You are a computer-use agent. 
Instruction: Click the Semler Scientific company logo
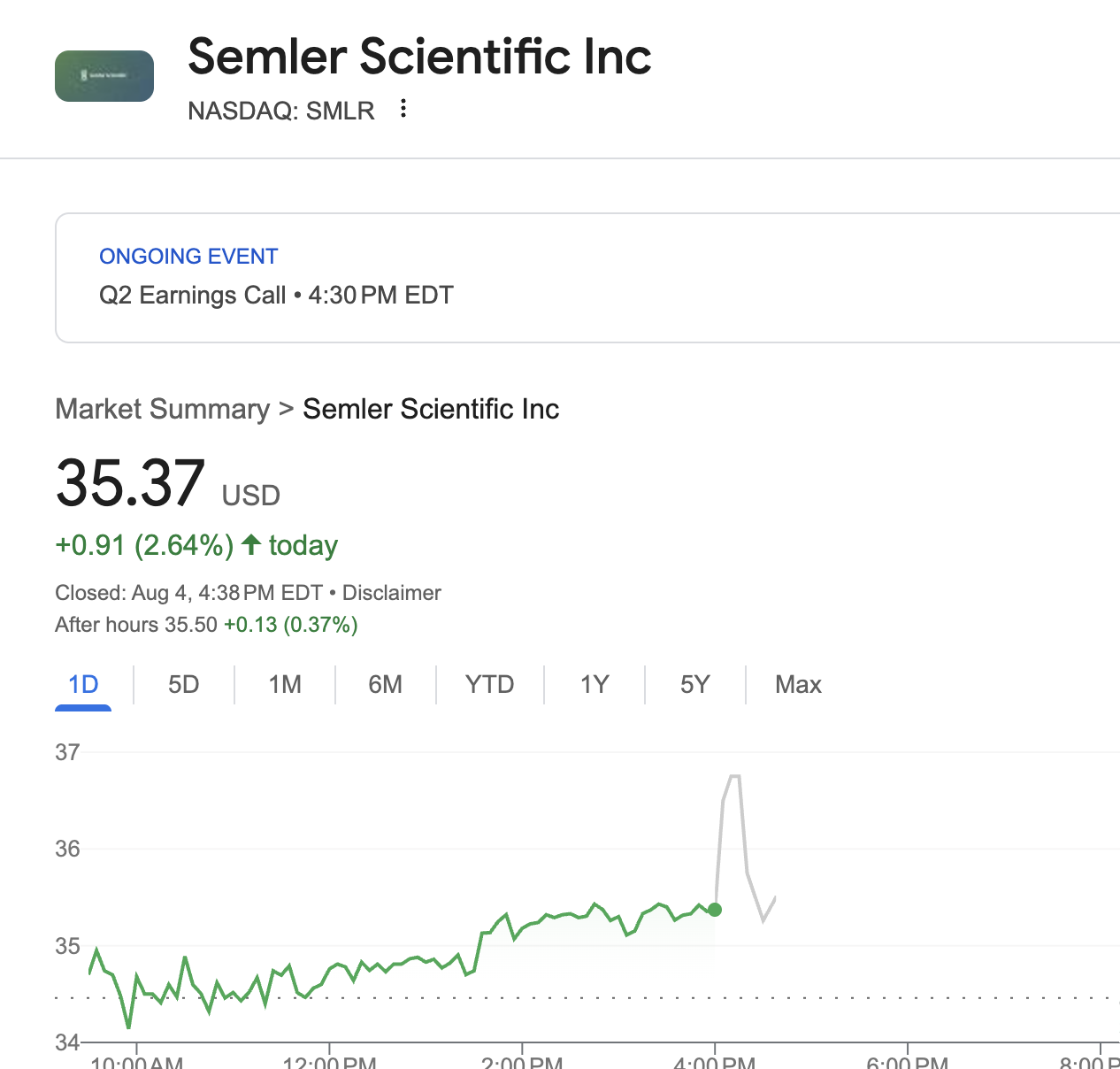click(104, 76)
